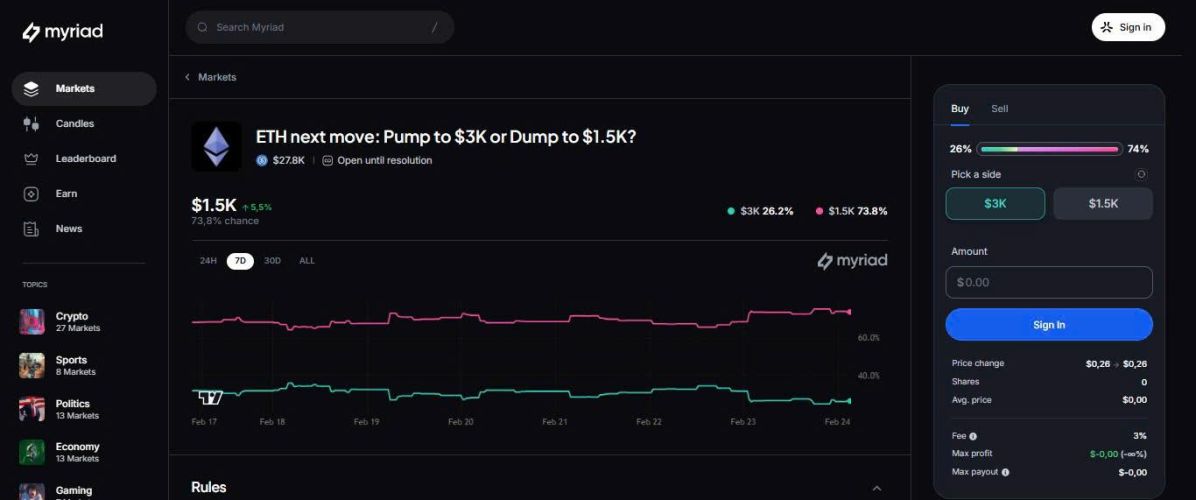This screenshot has height=500, width=1196.
Task: Pick the $1.5K side
Action: click(x=1103, y=203)
